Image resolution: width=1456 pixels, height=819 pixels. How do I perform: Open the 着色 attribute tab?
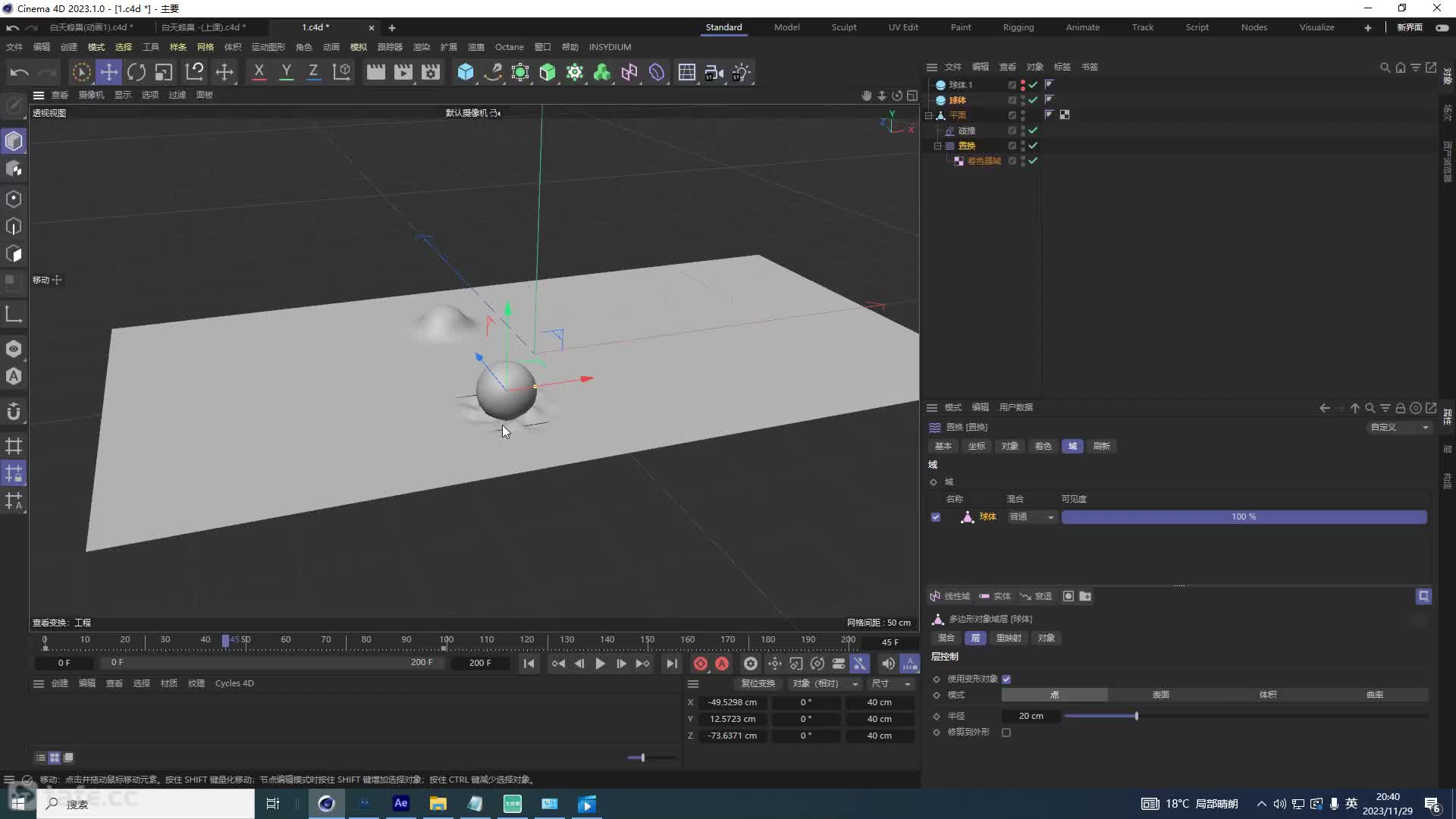[1043, 447]
